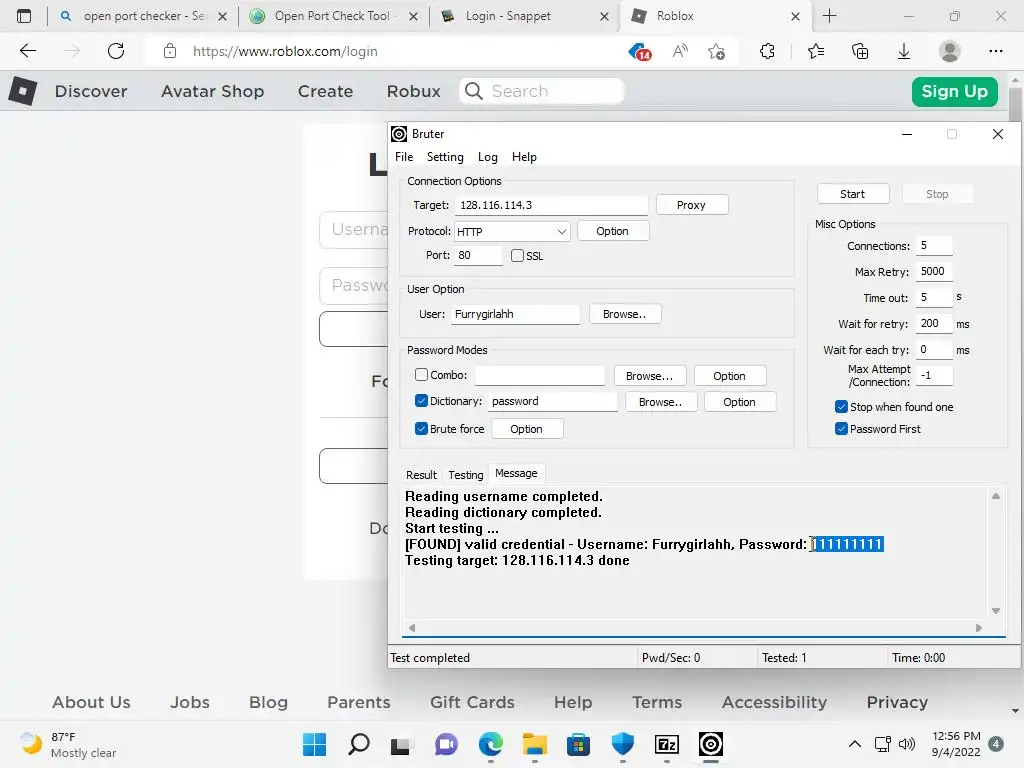This screenshot has width=1024, height=768.
Task: Toggle Password First checkbox
Action: pos(841,429)
